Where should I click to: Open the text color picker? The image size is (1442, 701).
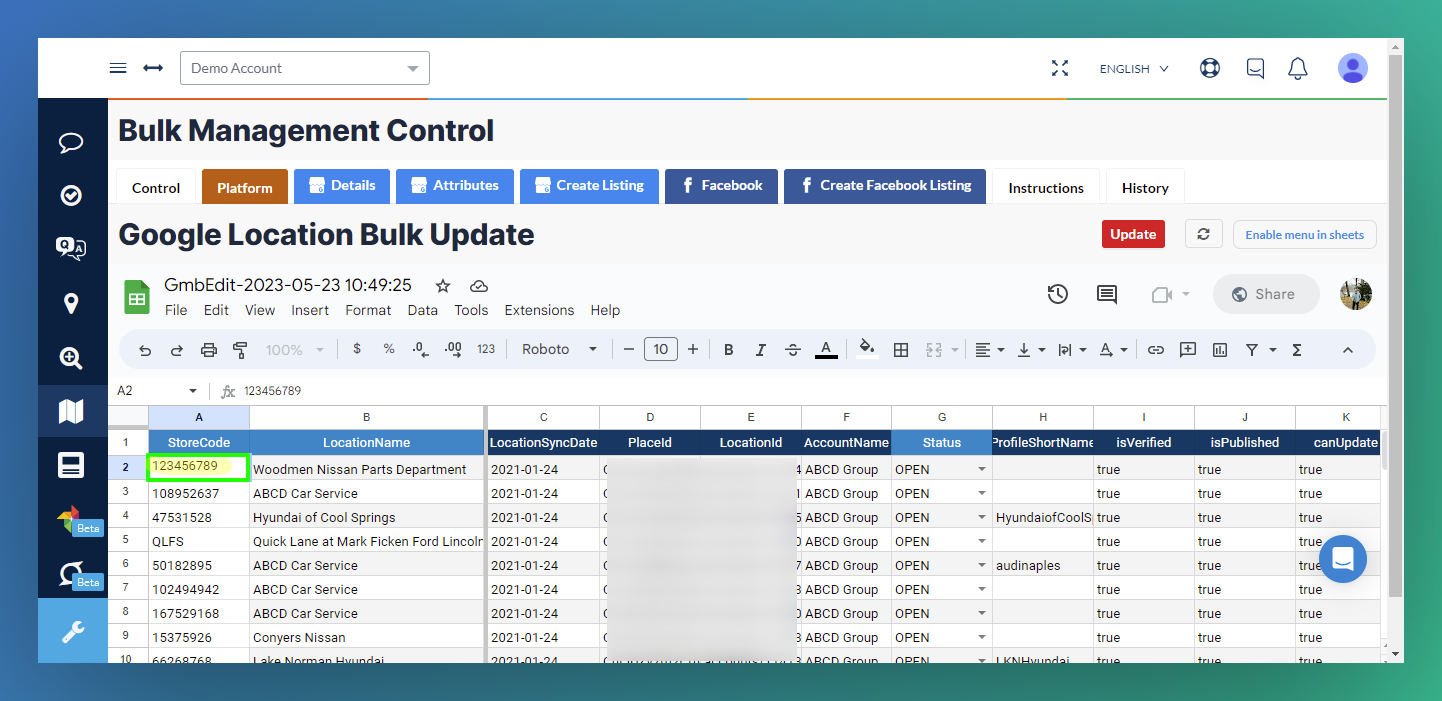(826, 350)
